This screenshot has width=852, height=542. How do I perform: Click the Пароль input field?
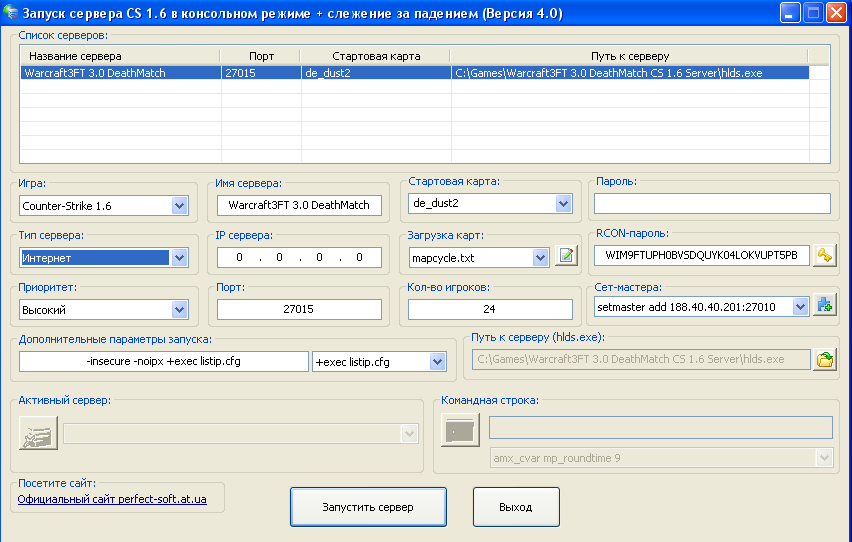(x=712, y=204)
